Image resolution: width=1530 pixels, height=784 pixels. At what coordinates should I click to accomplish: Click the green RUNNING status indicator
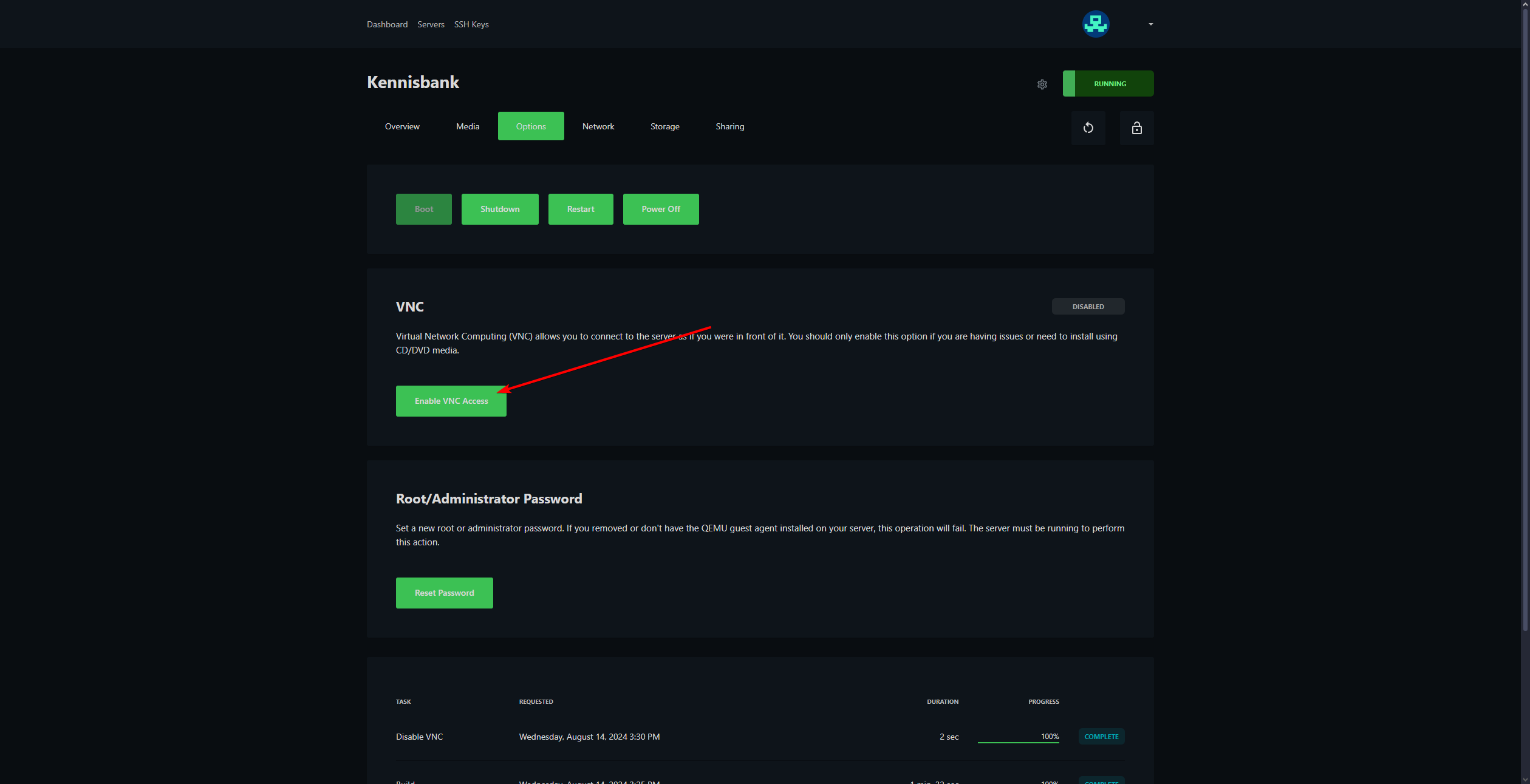pos(1108,84)
